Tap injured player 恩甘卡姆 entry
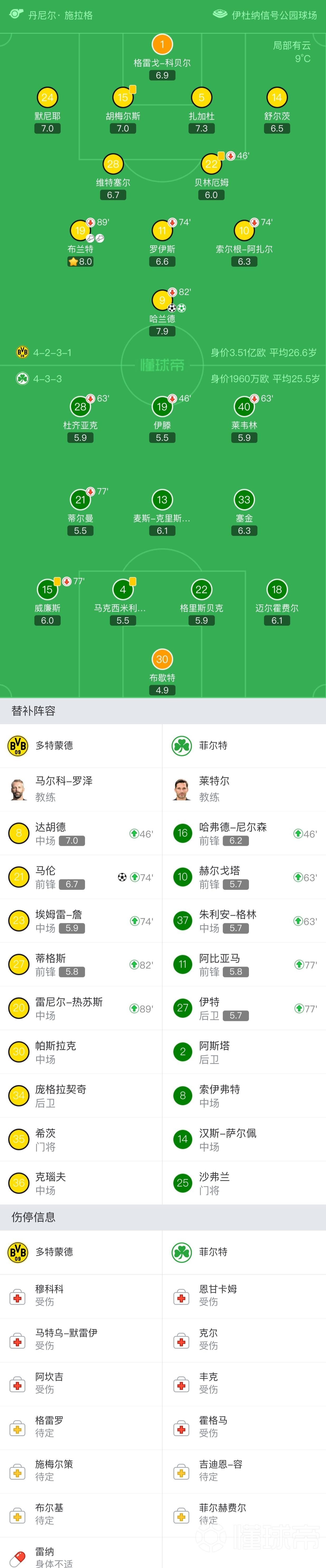This screenshot has width=326, height=1568. [244, 1296]
